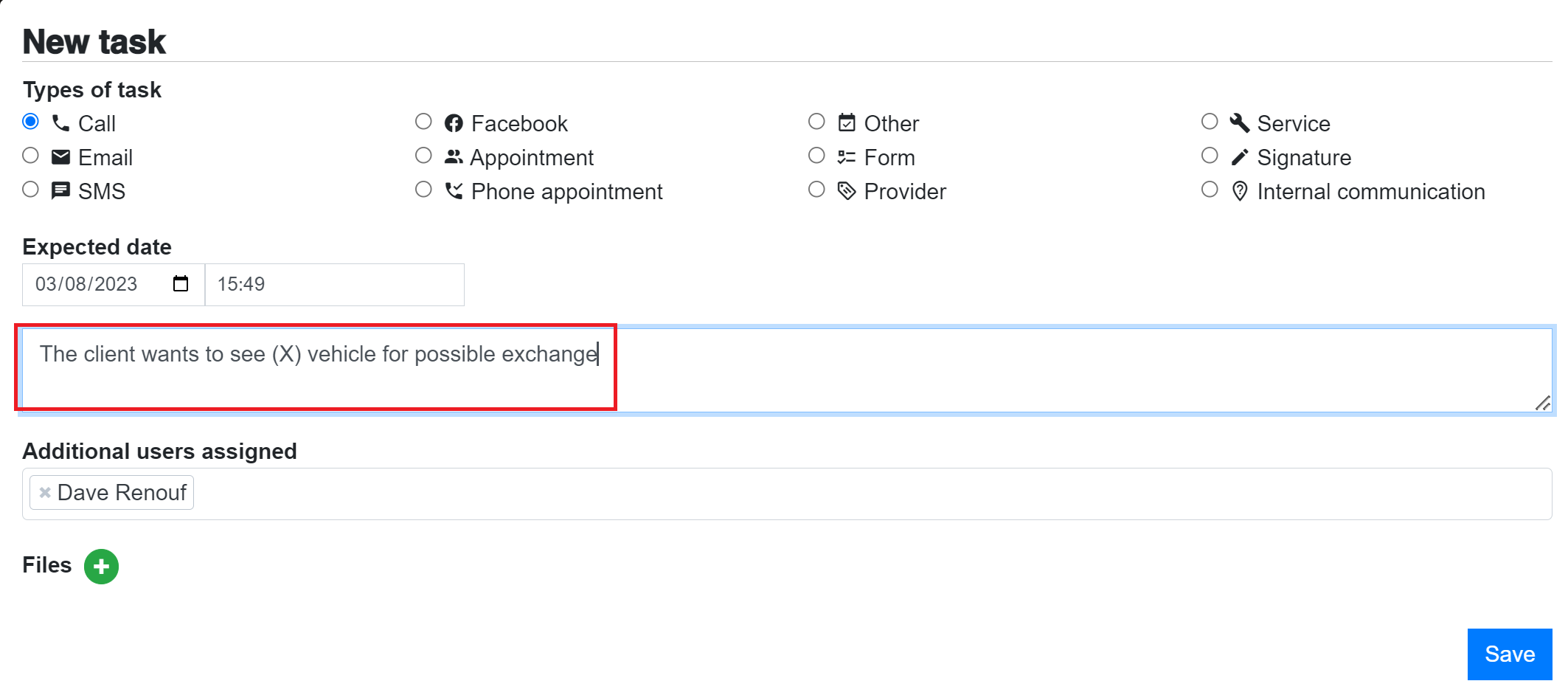The image size is (1568, 695).
Task: Remove Dave Renouf using the x icon
Action: [x=45, y=492]
